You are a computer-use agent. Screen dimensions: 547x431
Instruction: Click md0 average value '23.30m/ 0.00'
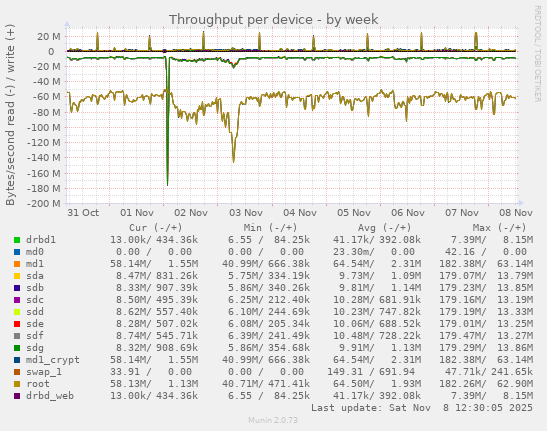coord(374,252)
